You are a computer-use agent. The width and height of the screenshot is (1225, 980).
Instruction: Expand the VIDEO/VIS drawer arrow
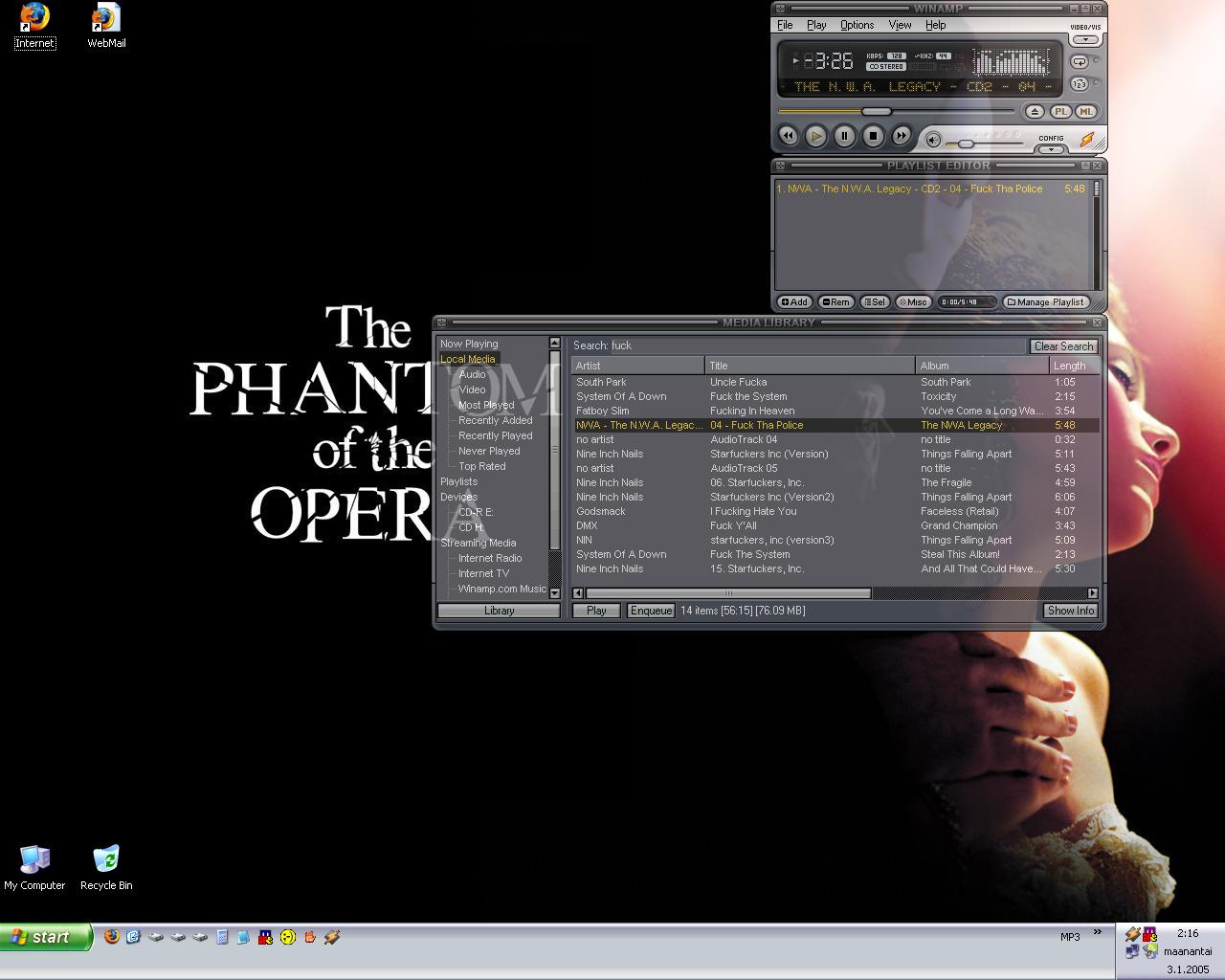[x=1085, y=40]
